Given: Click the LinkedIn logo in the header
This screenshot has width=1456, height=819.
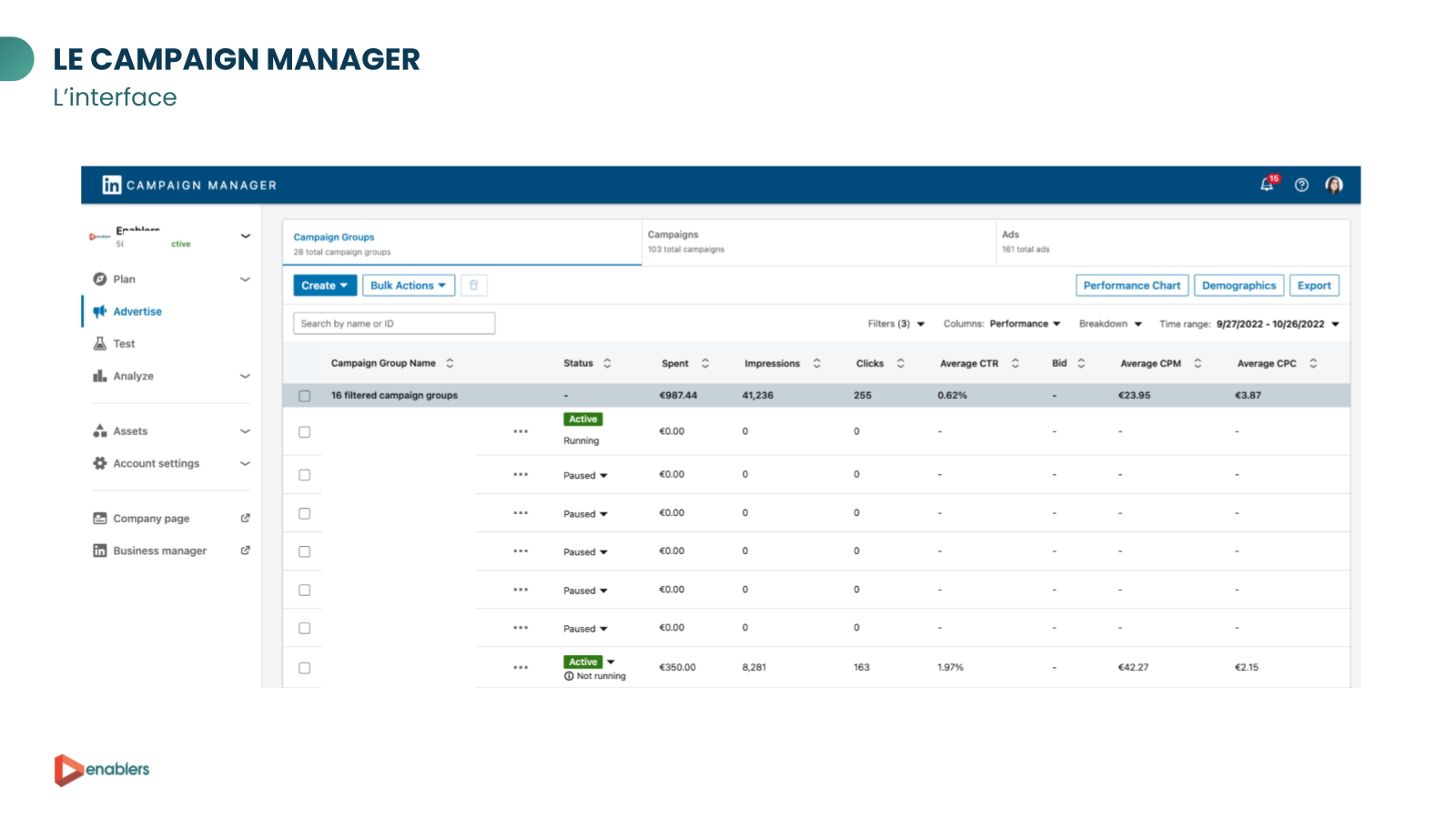Looking at the screenshot, I should [111, 185].
